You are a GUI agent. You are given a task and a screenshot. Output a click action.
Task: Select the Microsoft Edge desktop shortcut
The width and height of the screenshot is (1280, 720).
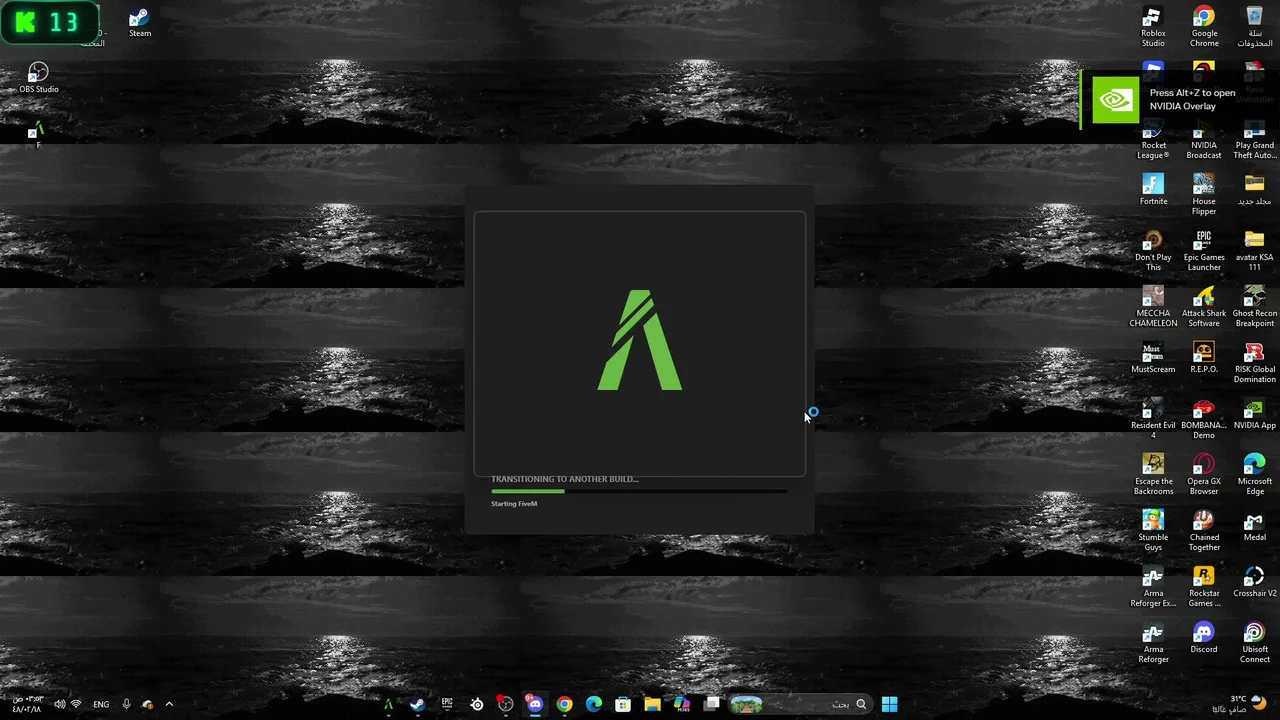(1255, 475)
